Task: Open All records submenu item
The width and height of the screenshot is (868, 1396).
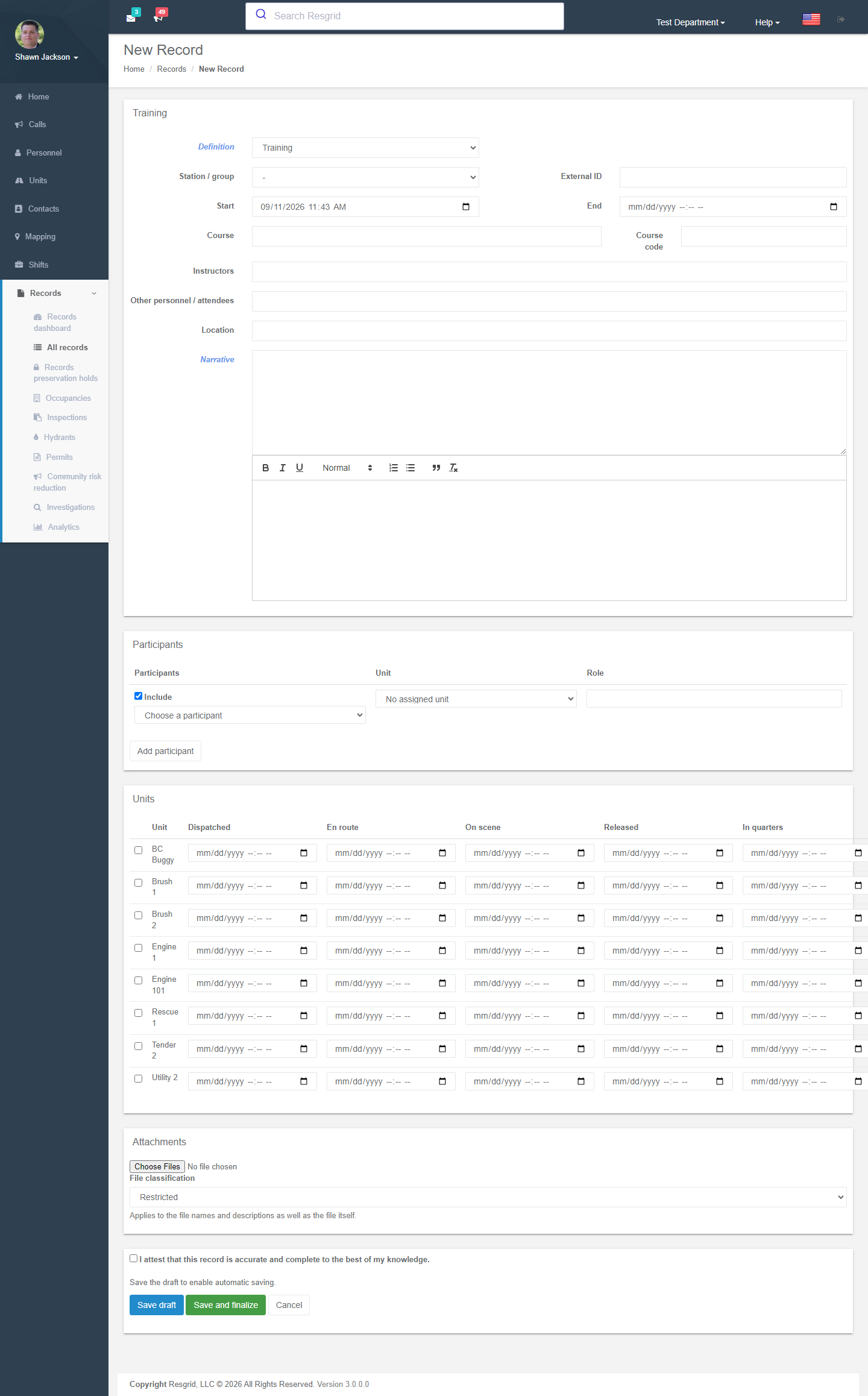Action: 61,347
